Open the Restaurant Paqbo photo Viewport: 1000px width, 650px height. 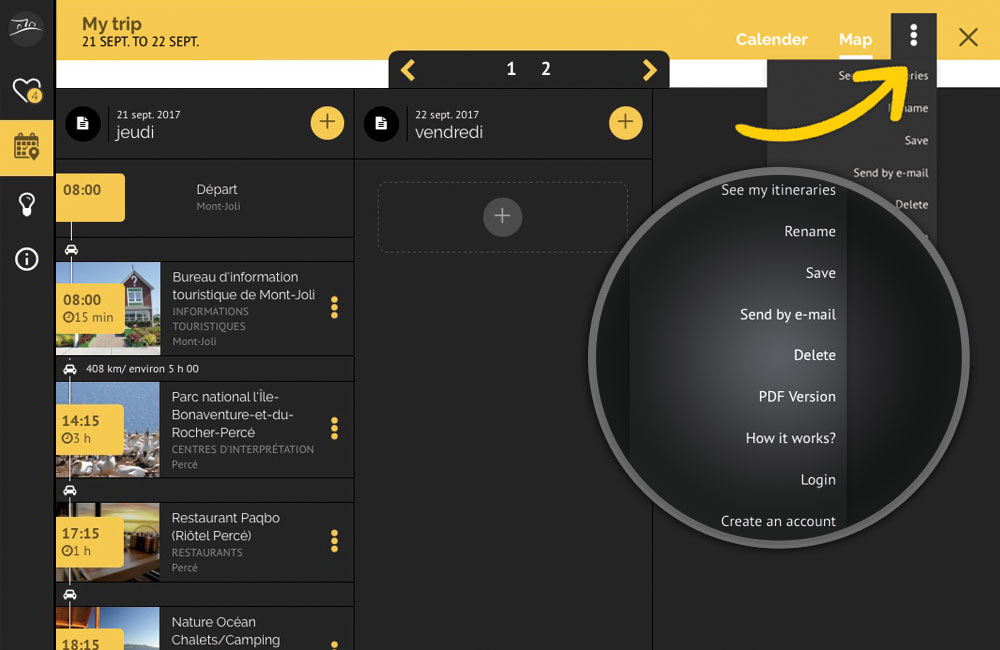(108, 542)
